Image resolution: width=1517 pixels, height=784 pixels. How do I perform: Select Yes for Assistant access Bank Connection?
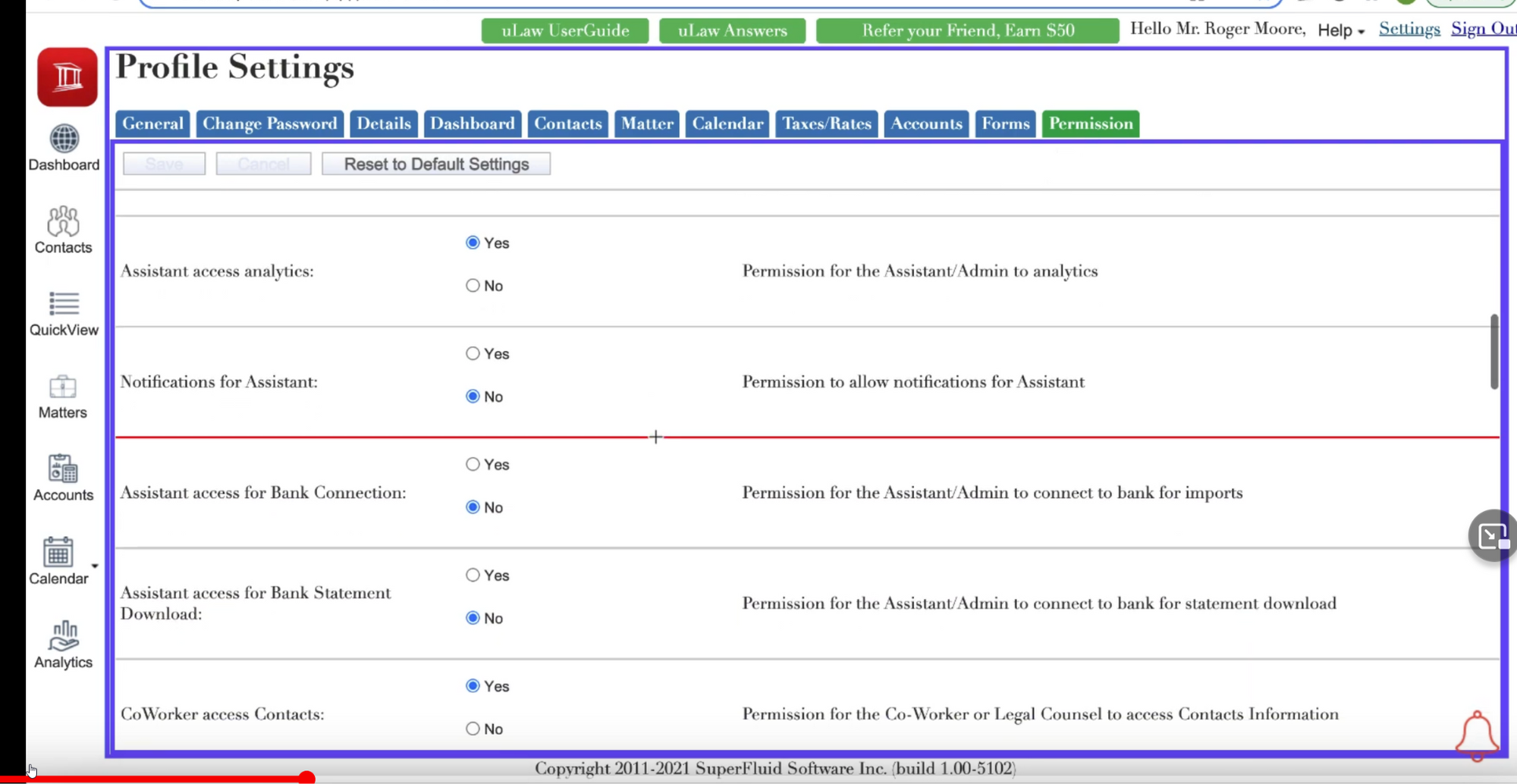coord(473,464)
